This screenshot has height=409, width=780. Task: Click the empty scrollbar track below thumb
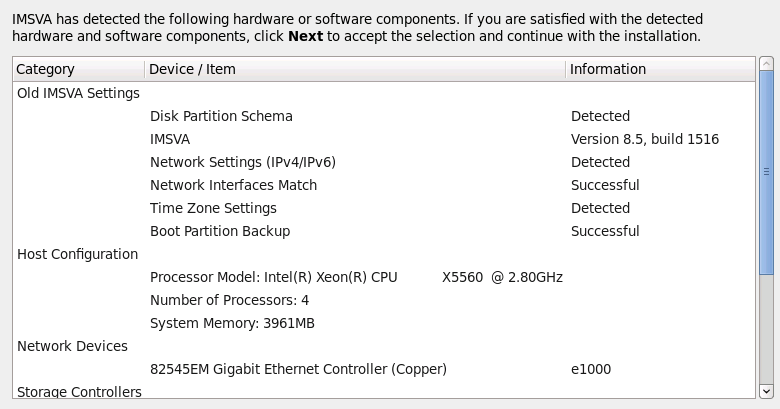click(x=767, y=330)
